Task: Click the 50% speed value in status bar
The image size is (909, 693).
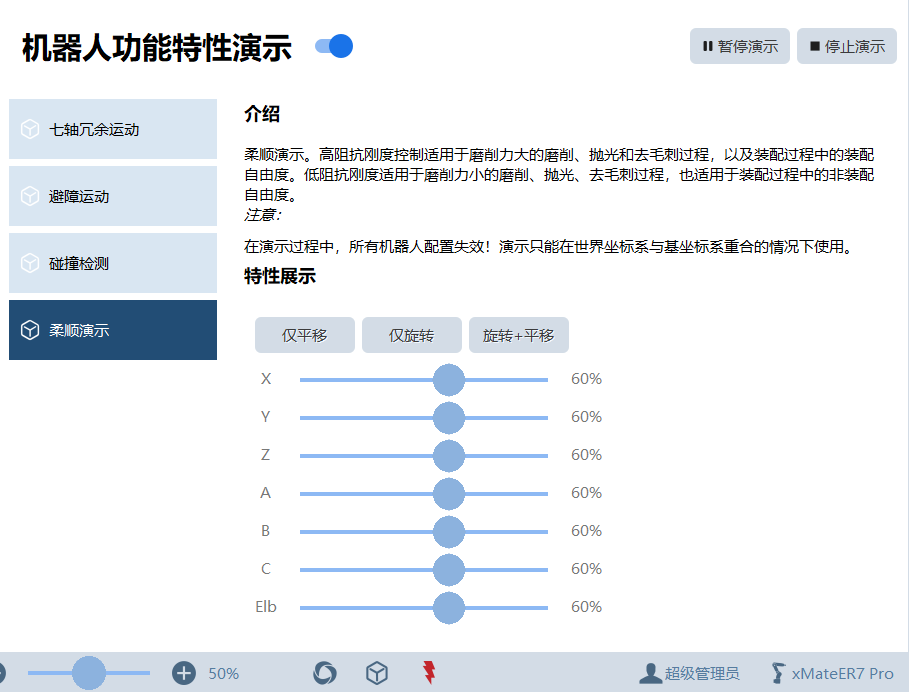Action: [x=223, y=673]
